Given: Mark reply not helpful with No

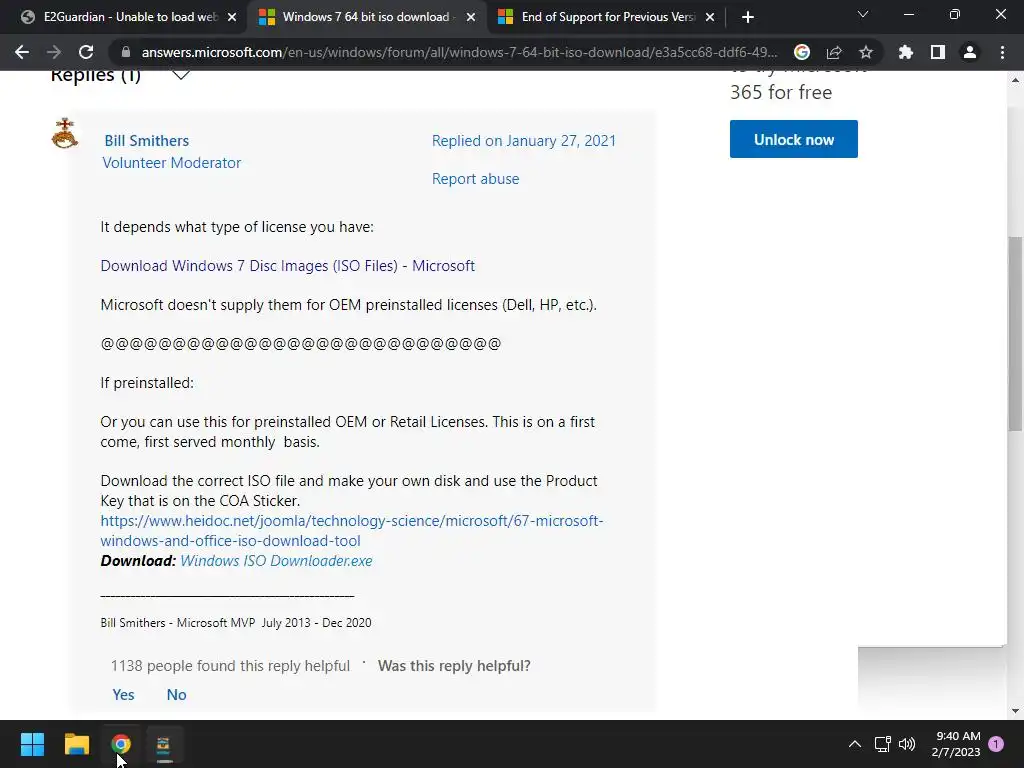Looking at the screenshot, I should (x=176, y=695).
